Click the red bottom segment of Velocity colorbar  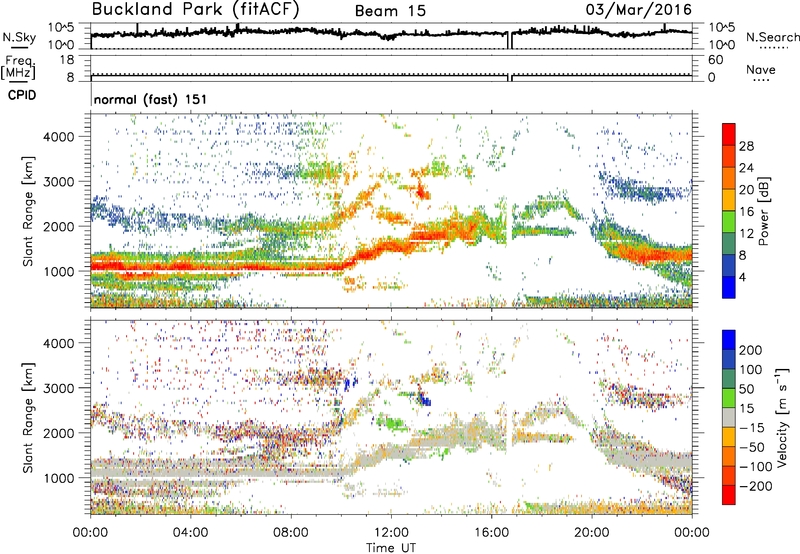point(729,495)
